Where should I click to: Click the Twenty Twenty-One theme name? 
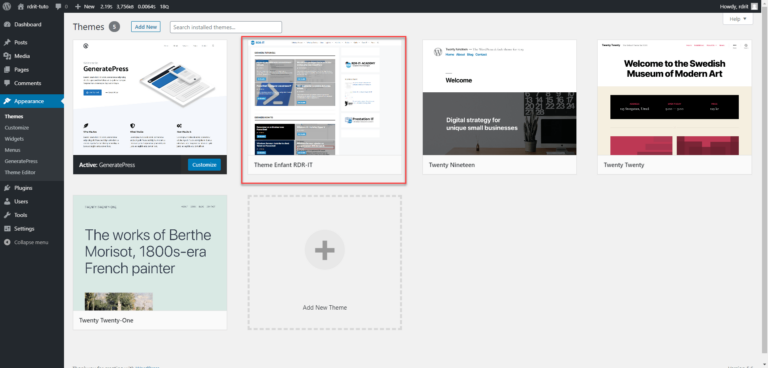106,320
